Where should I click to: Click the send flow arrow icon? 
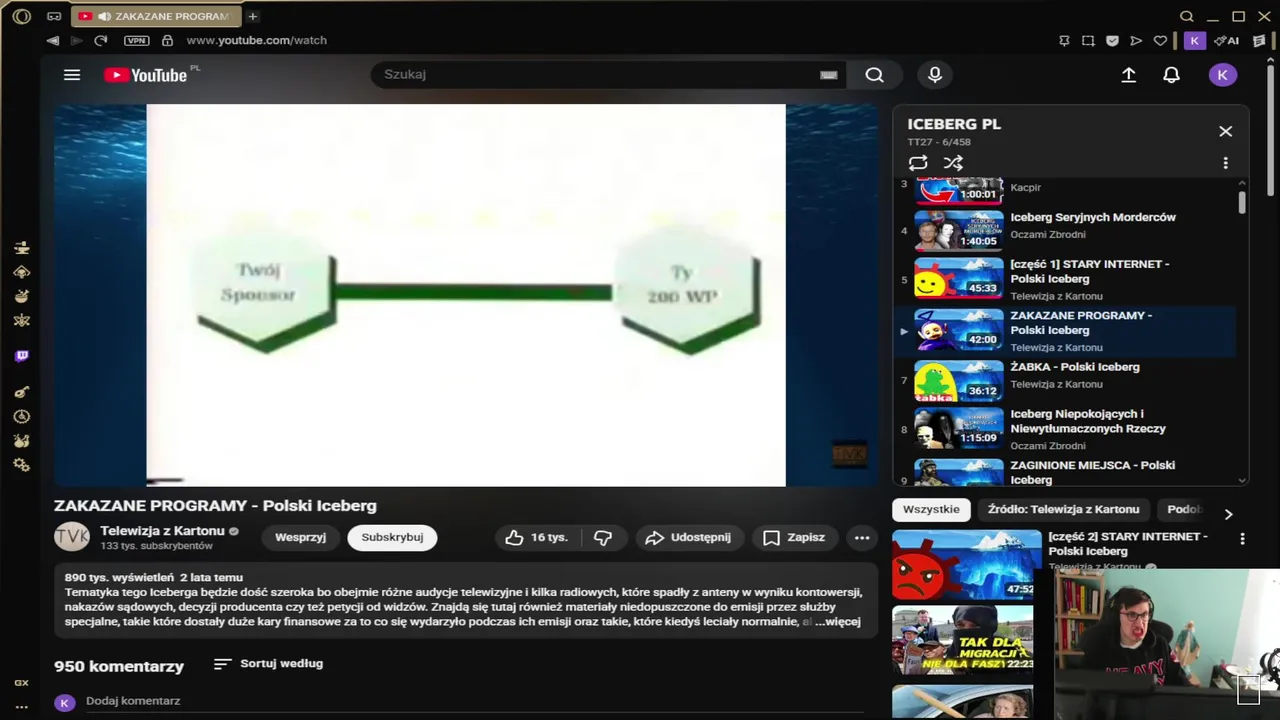[x=1136, y=41]
